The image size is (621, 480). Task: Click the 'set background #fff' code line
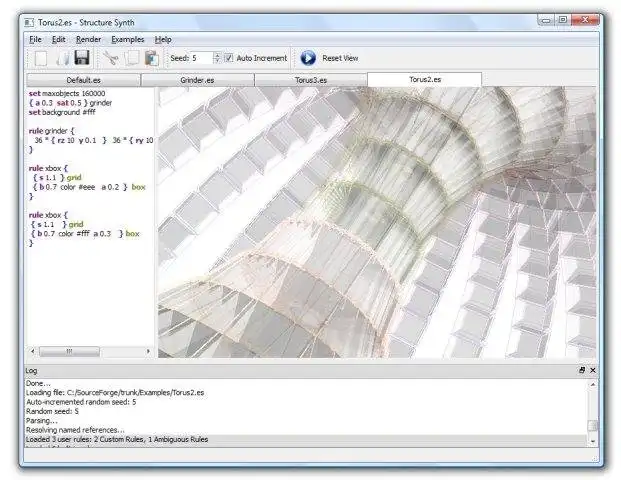pyautogui.click(x=62, y=112)
